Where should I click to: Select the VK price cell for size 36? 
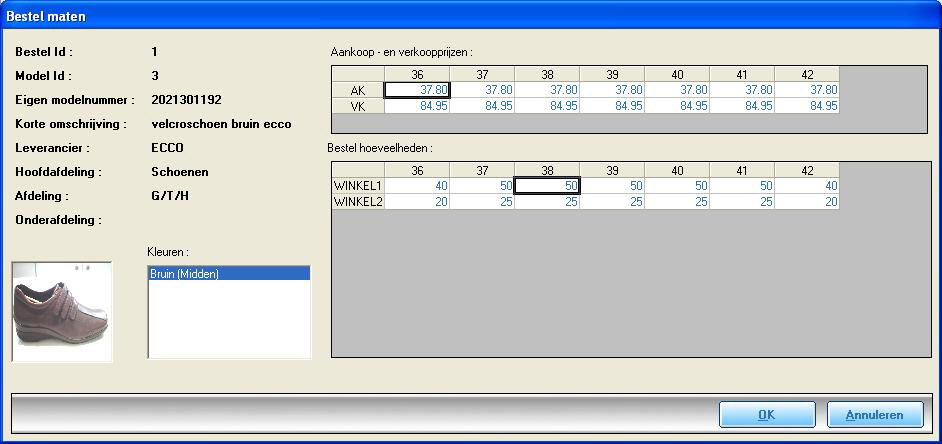tap(417, 106)
